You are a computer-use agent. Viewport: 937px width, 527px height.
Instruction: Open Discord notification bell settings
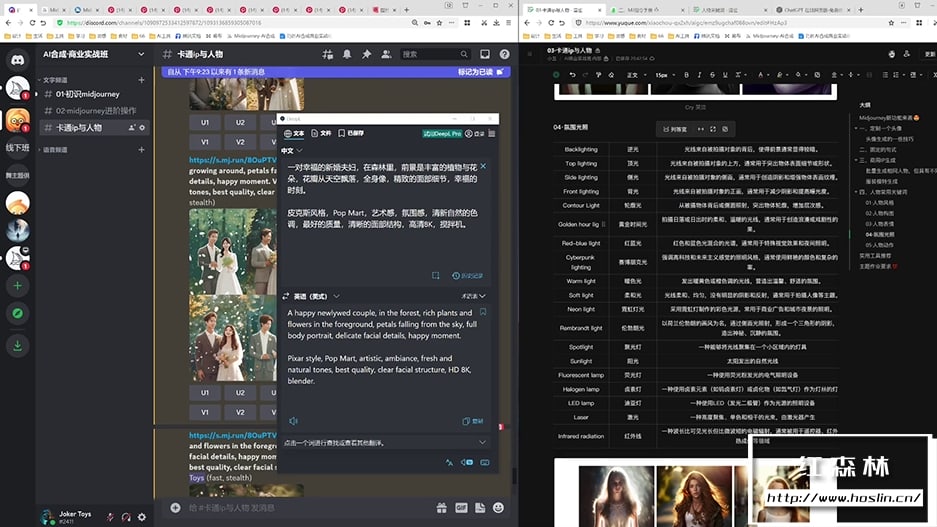tap(347, 54)
